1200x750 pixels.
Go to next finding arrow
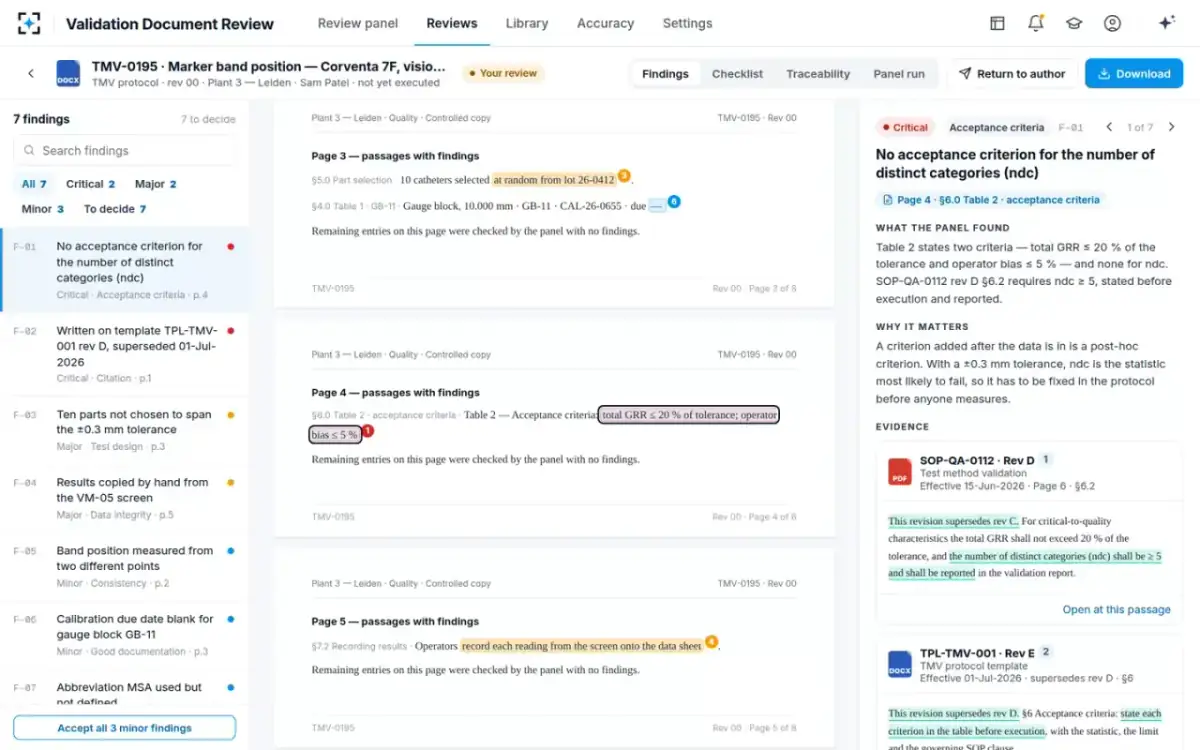tap(1172, 127)
